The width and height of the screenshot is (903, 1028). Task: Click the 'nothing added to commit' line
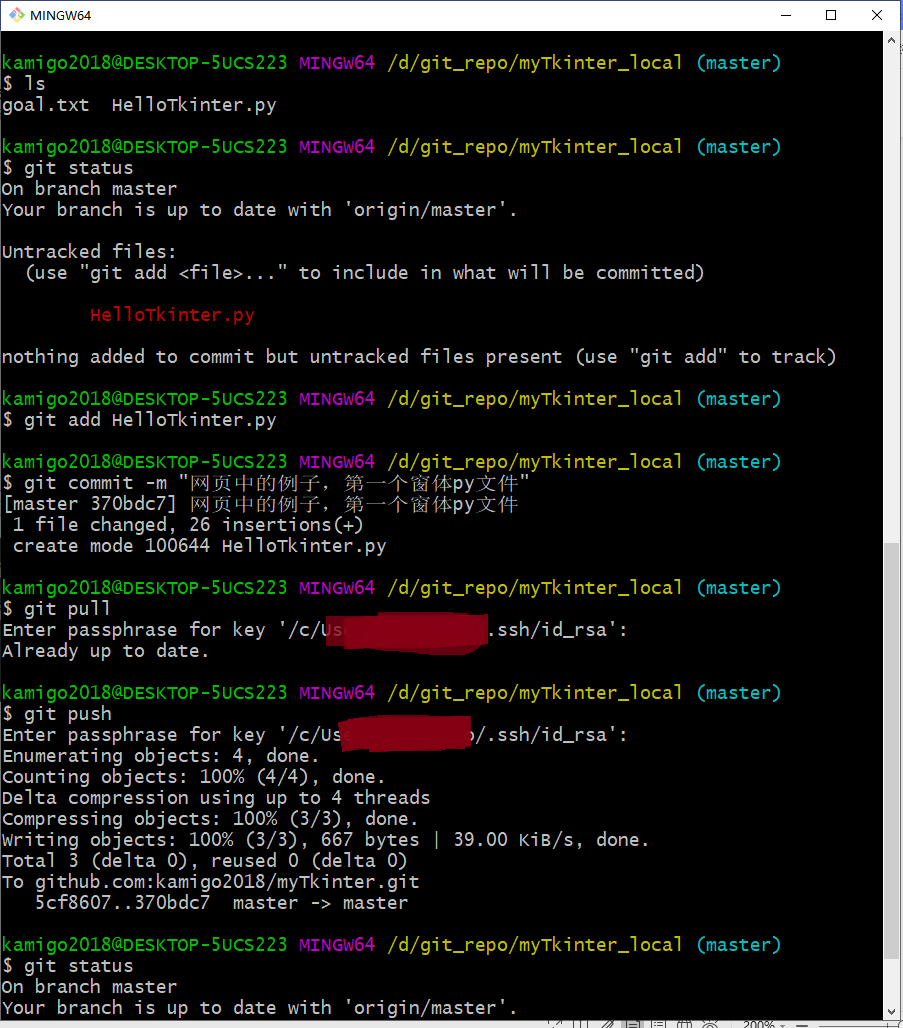coord(419,357)
